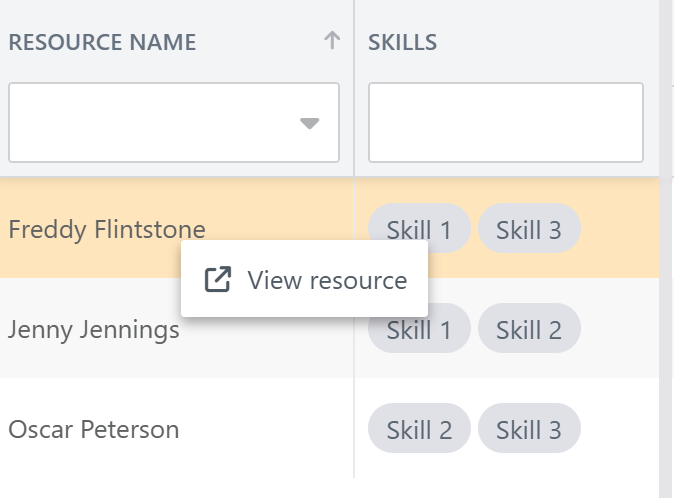Click the Skills filter input field
The height and width of the screenshot is (498, 674).
(x=506, y=122)
